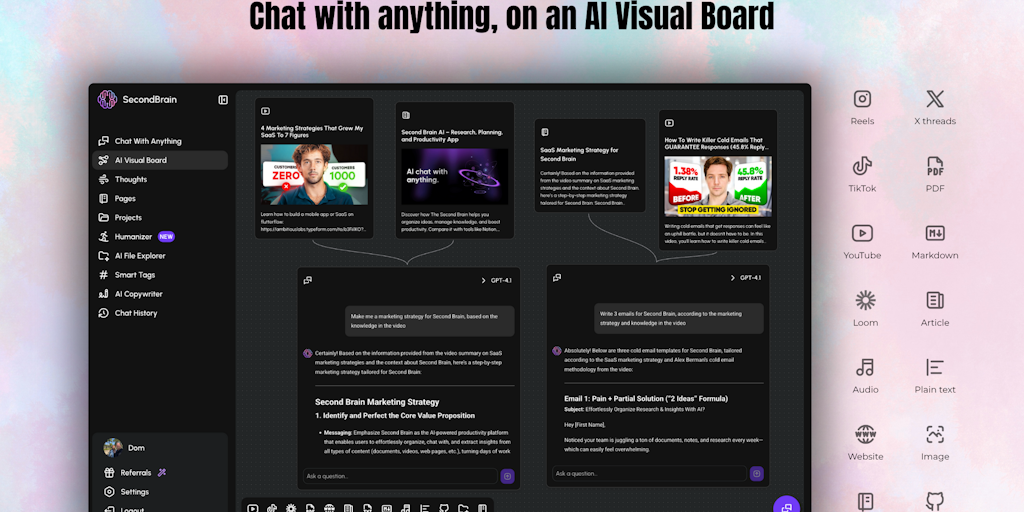Click the chat icon atop the marketing strategy chat window
Viewport: 1024px width, 512px height.
(x=308, y=280)
